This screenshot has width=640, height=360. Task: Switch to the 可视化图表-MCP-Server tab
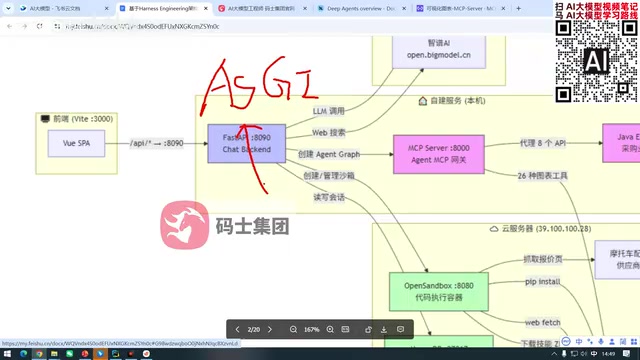coord(460,8)
